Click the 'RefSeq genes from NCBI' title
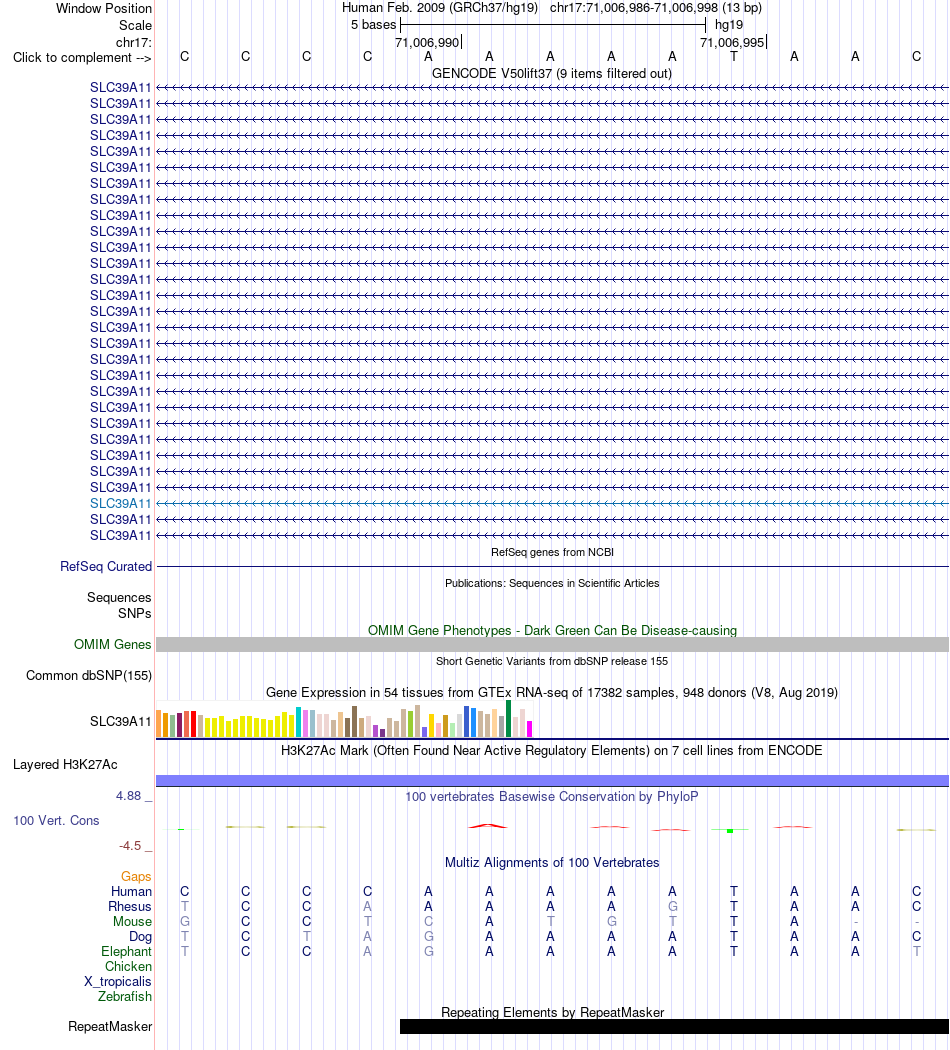950x1050 pixels. point(552,552)
